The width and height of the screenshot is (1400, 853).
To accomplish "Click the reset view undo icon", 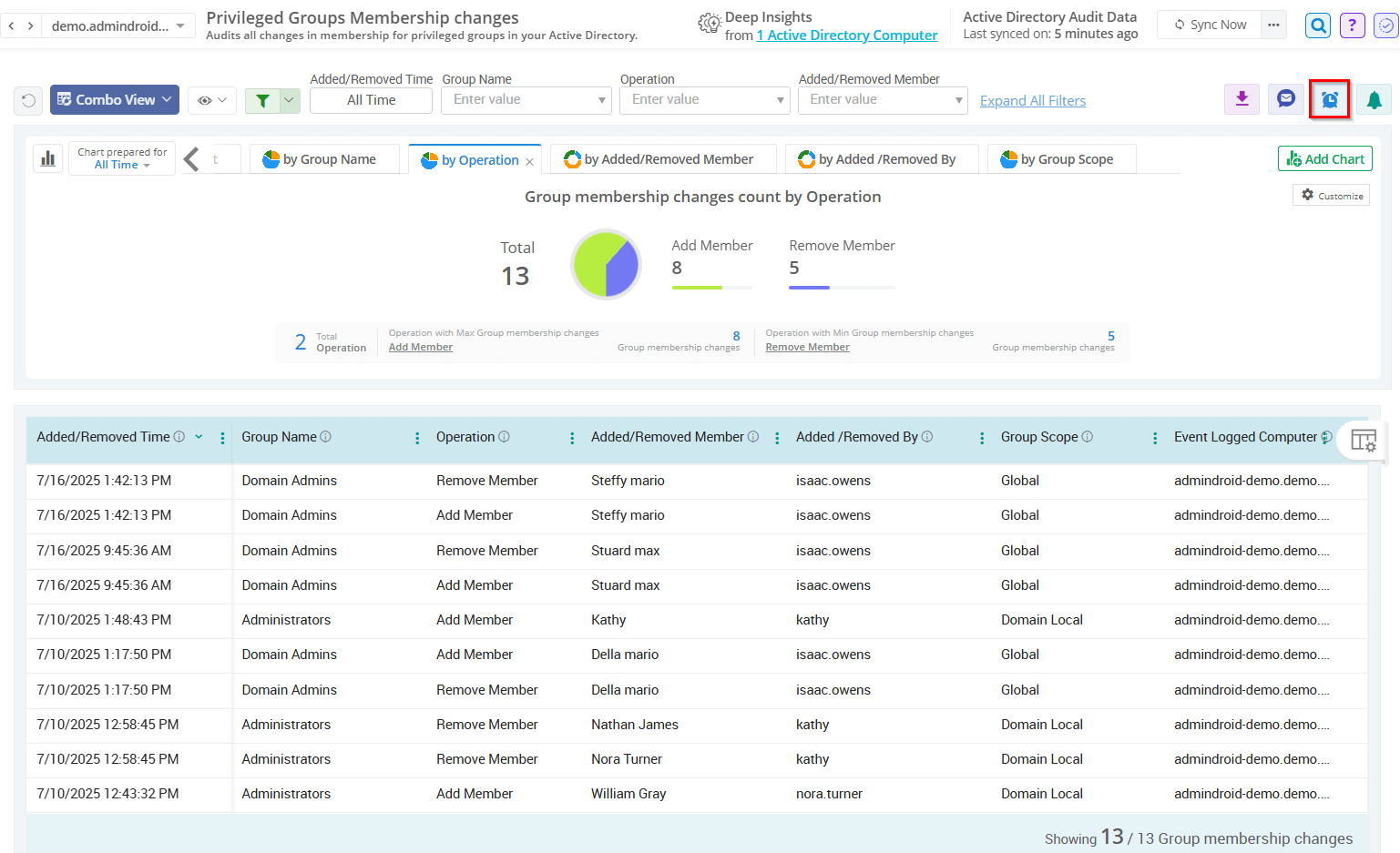I will click(28, 100).
